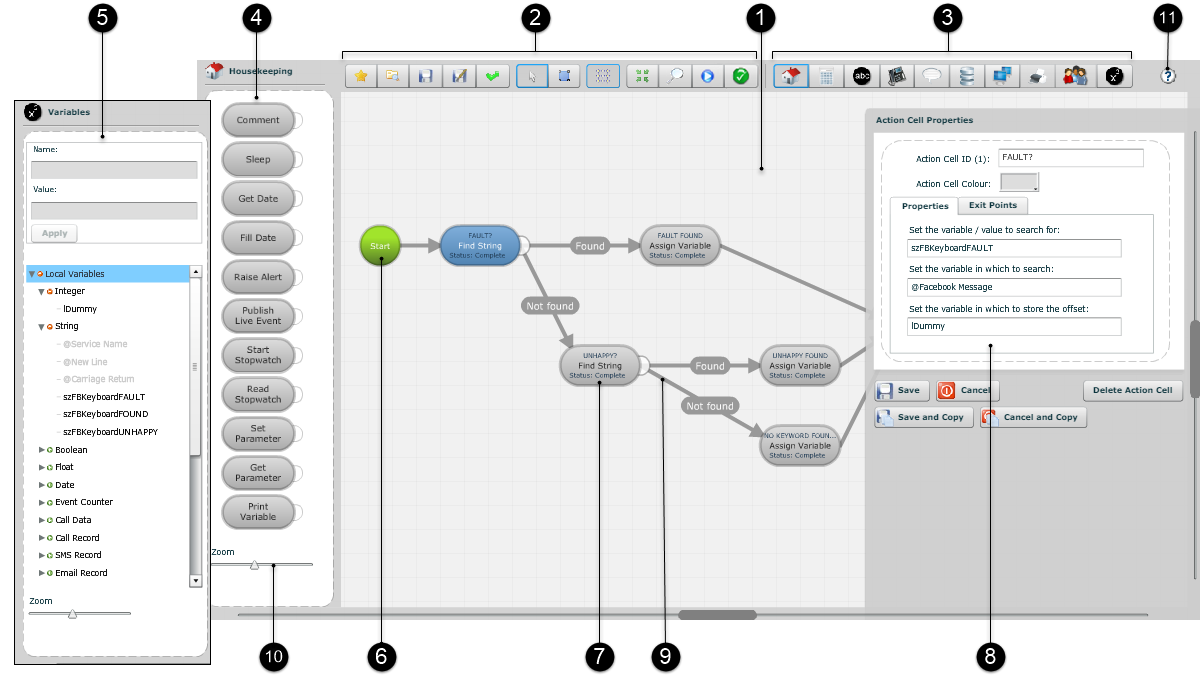Click the star favourites toolbar icon
This screenshot has height=676, width=1200.
coord(361,76)
